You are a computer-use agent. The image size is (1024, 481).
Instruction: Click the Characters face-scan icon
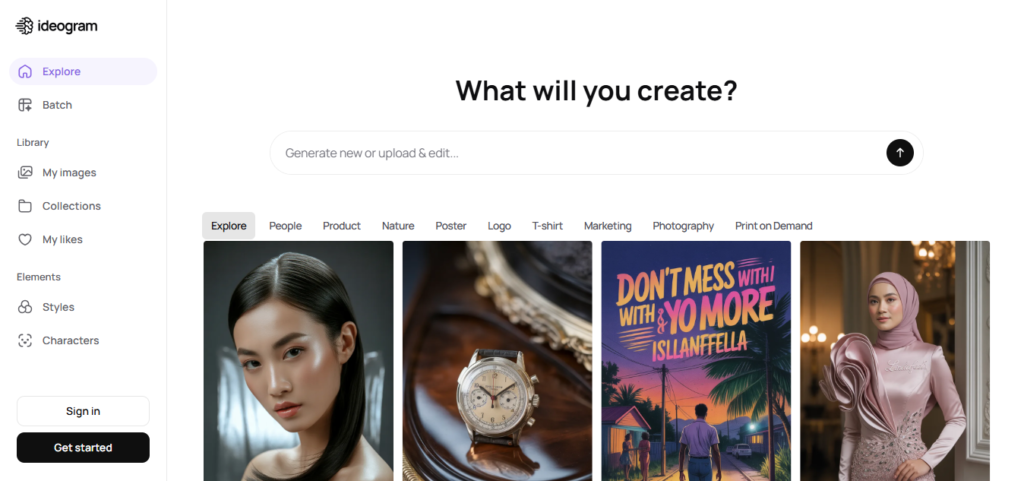(x=25, y=341)
